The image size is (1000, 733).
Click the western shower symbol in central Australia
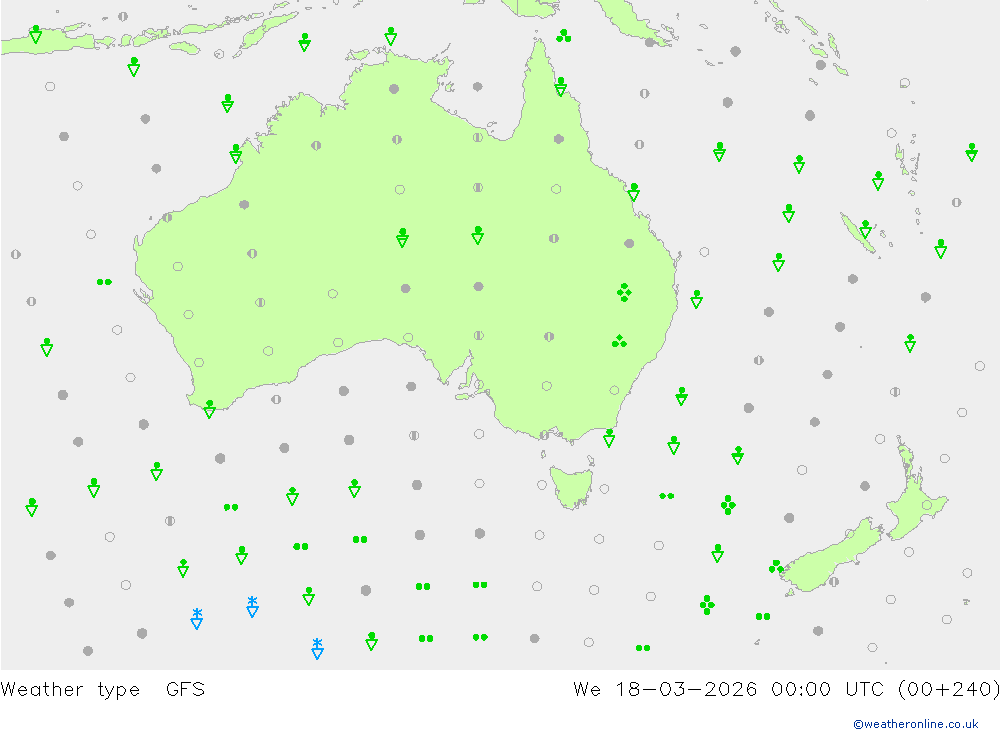[402, 238]
